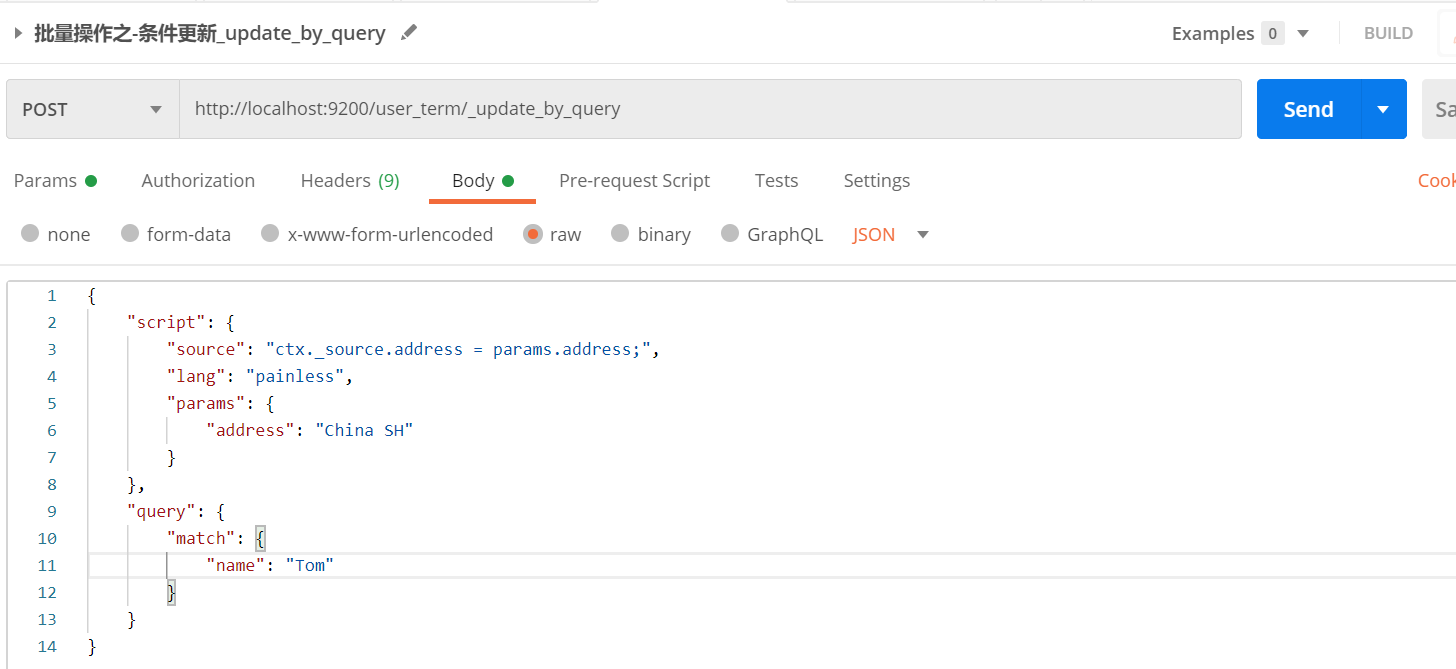Image resolution: width=1456 pixels, height=669 pixels.
Task: Open the Headers (9) tab
Action: (x=350, y=181)
